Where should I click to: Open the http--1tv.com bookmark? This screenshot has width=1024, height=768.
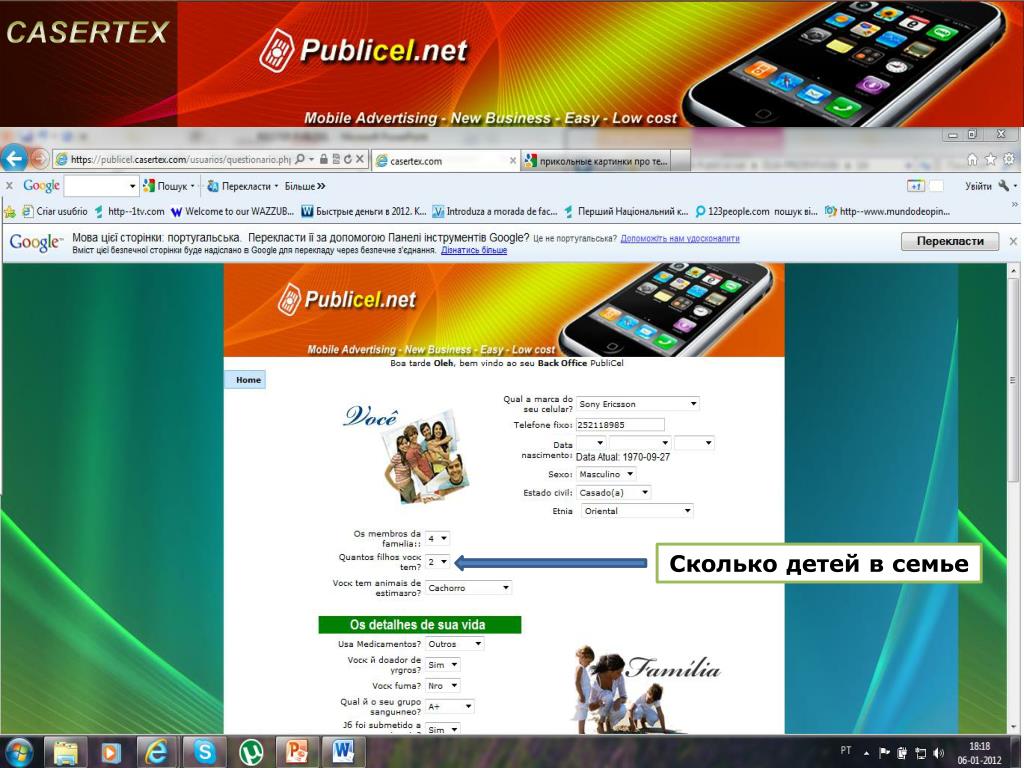click(x=129, y=212)
